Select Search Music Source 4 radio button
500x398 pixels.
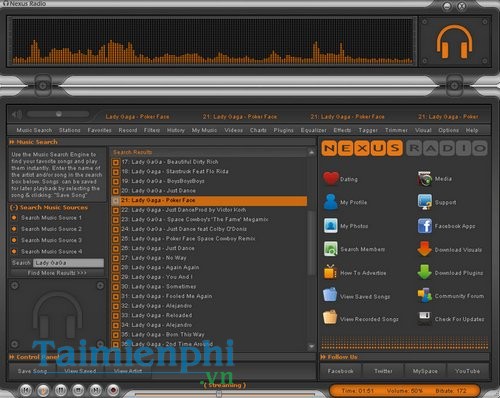14,251
